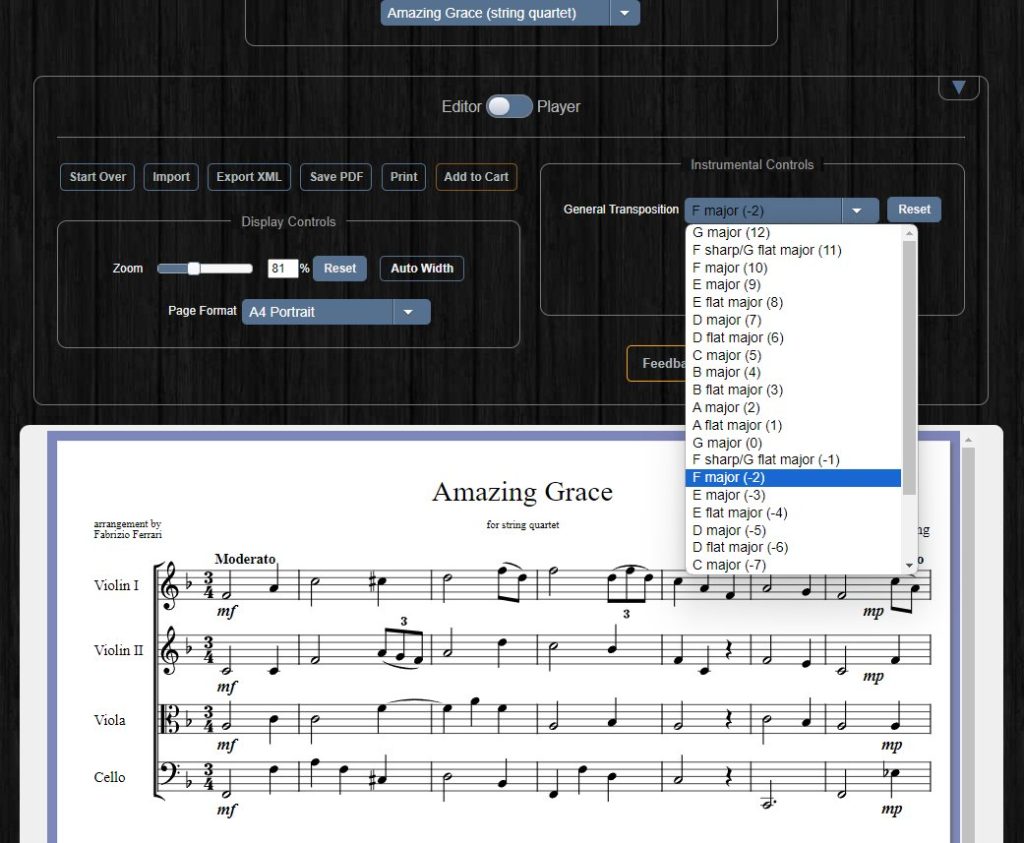The height and width of the screenshot is (843, 1024).
Task: Import a music file
Action: (170, 177)
